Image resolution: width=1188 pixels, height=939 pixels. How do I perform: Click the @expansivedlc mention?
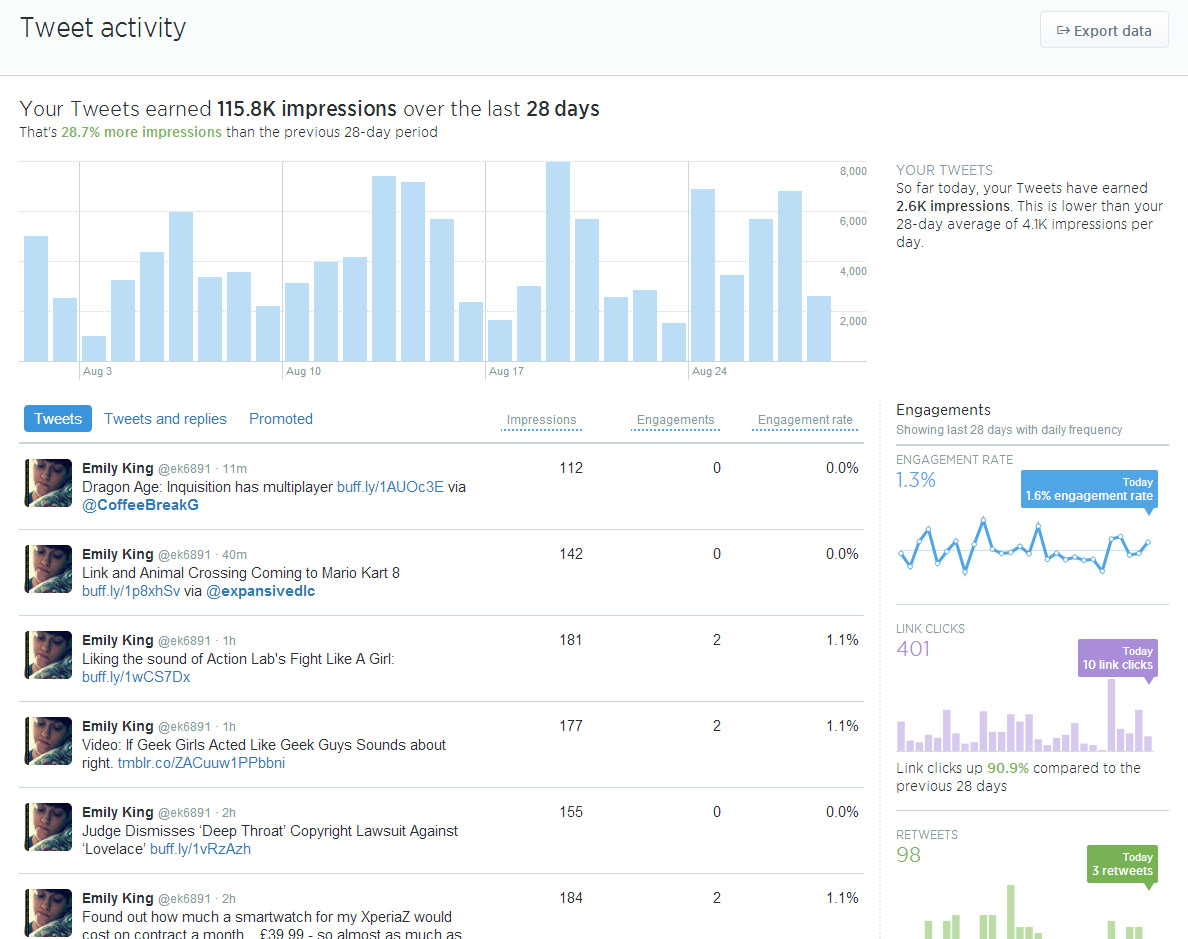(x=260, y=591)
